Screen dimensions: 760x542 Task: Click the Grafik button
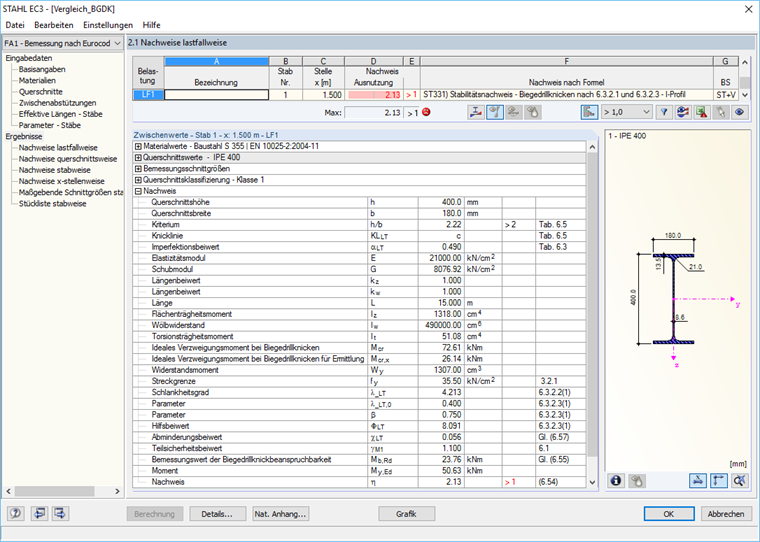406,514
